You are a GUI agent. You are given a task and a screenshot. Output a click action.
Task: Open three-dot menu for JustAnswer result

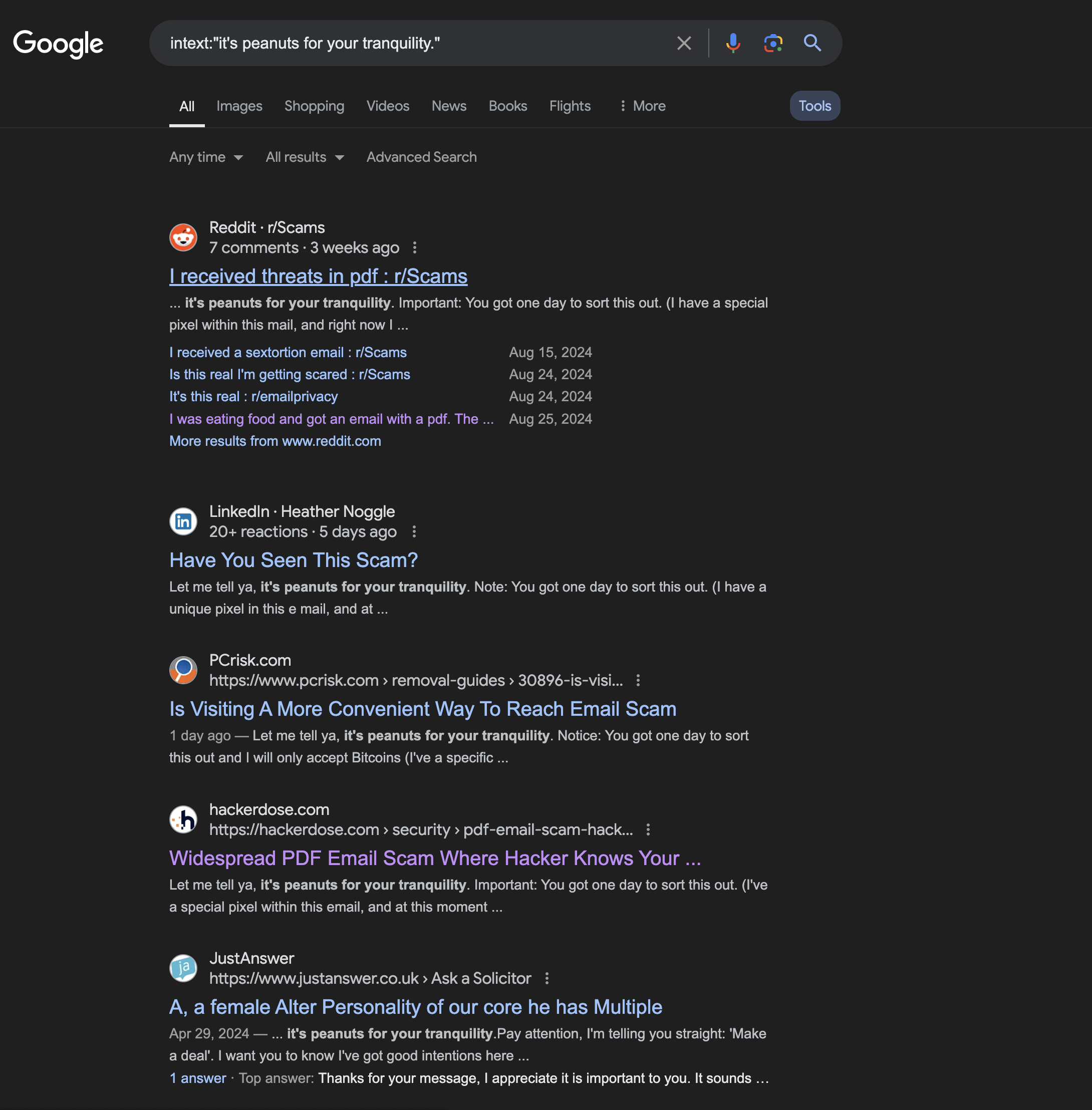coord(547,978)
